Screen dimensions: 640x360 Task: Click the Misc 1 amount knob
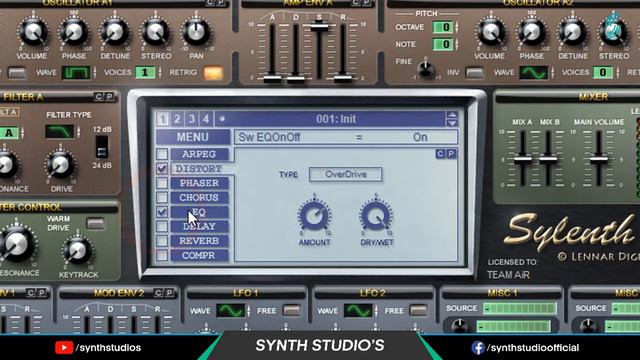[459, 326]
